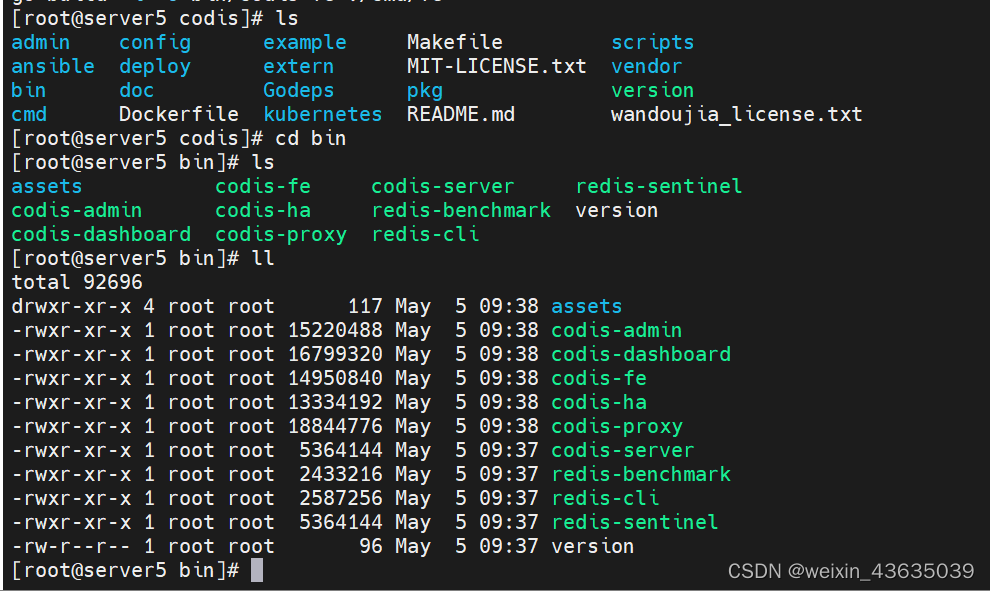Select file size '14950840' of codis-fe
Image resolution: width=990 pixels, height=591 pixels.
[x=335, y=378]
